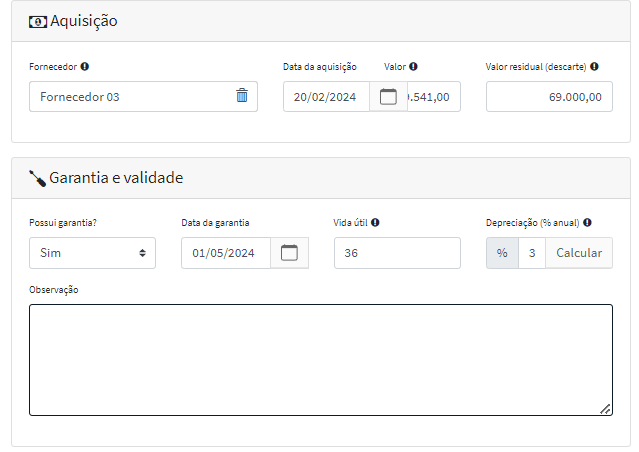The height and width of the screenshot is (452, 639).
Task: Click the Observação textarea resize handle
Action: [x=605, y=409]
